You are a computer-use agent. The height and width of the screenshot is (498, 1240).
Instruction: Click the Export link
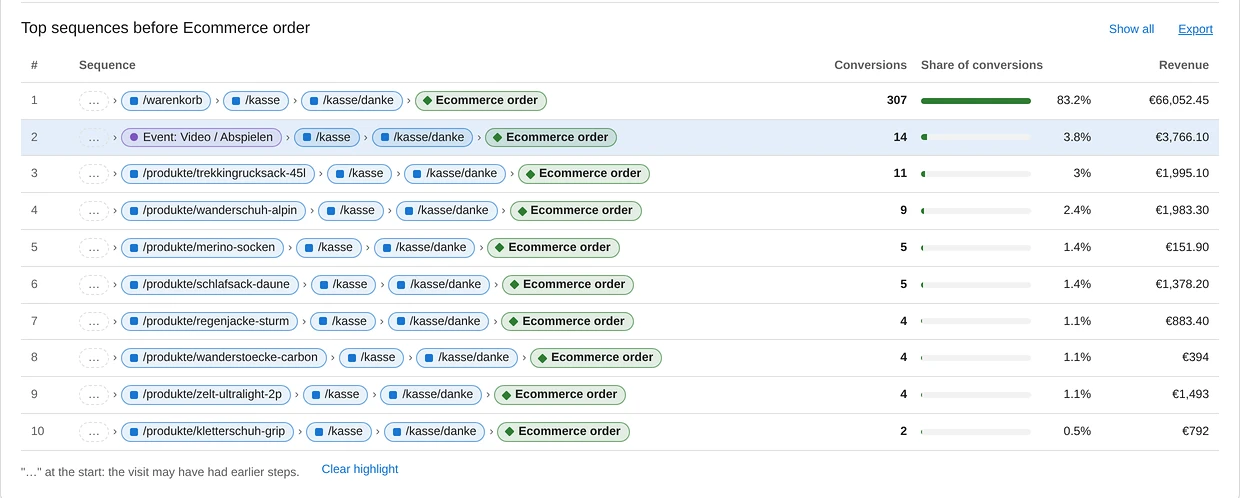pos(1195,29)
